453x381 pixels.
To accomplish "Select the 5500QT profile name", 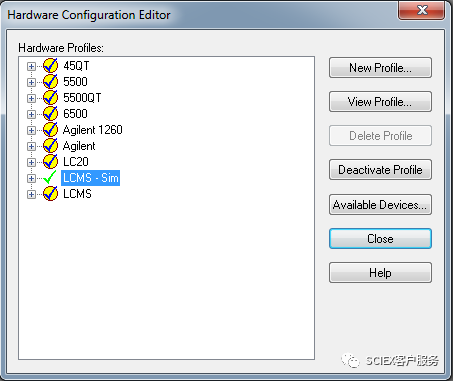I will pyautogui.click(x=82, y=98).
